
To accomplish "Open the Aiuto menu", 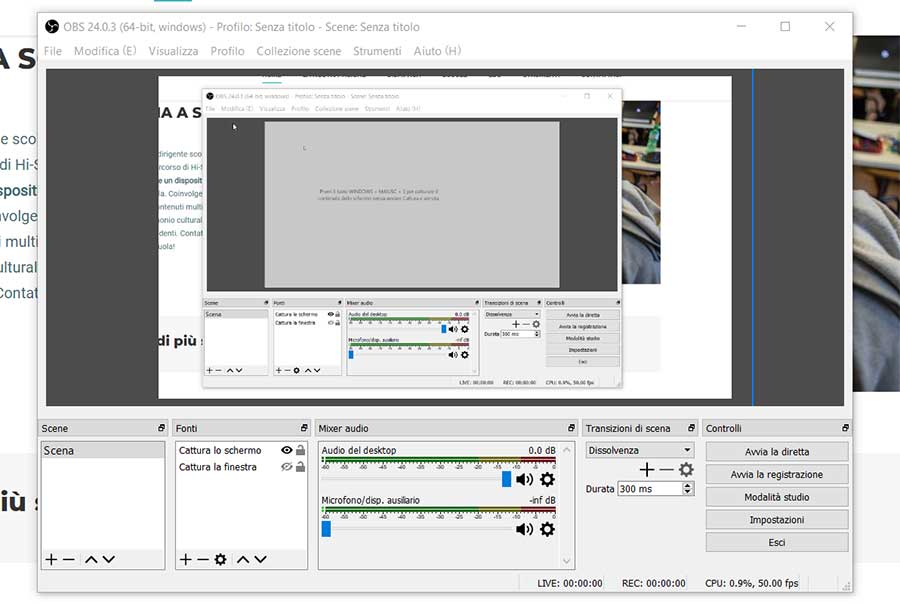I will pyautogui.click(x=437, y=51).
